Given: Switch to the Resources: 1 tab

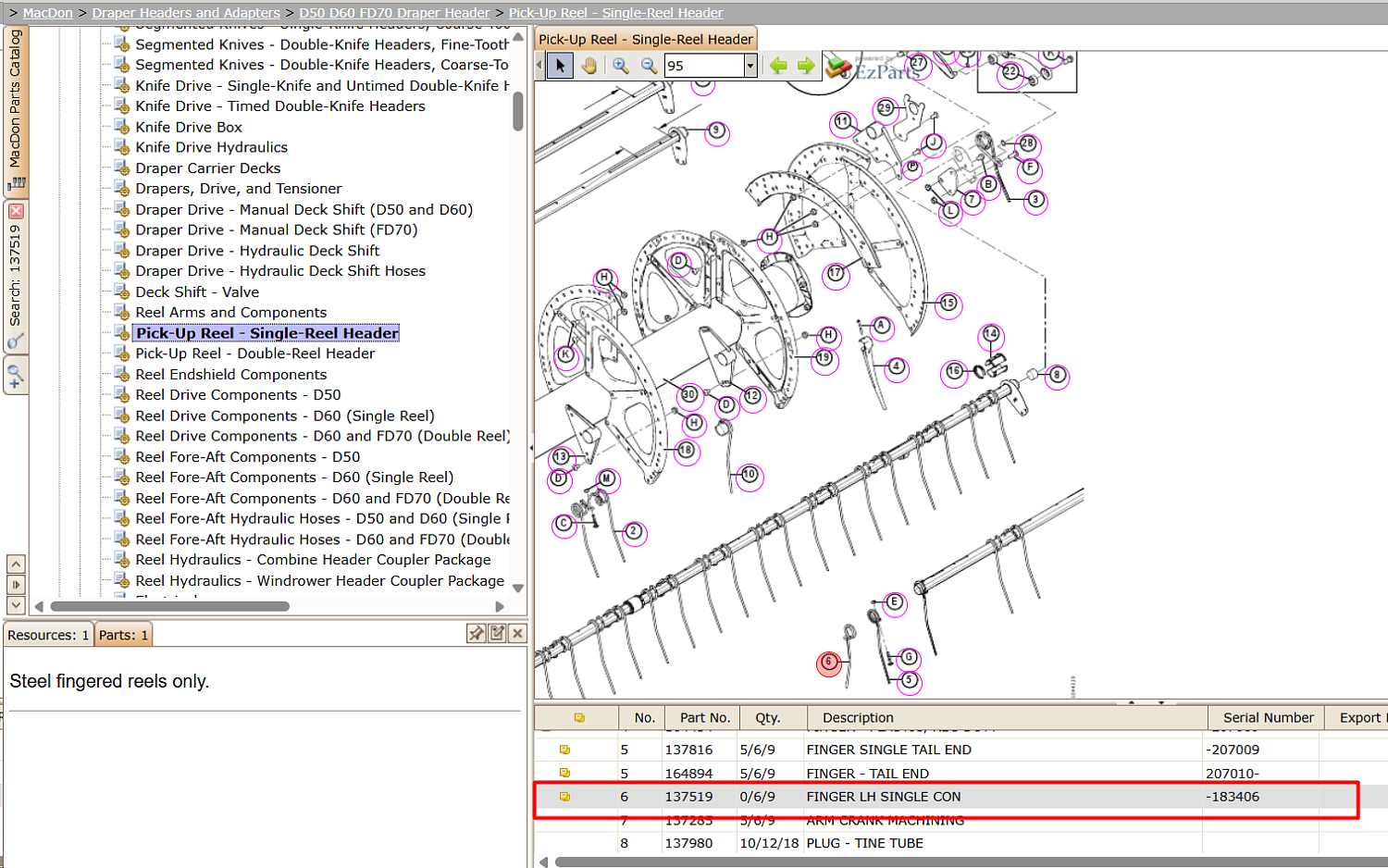Looking at the screenshot, I should click(x=48, y=635).
